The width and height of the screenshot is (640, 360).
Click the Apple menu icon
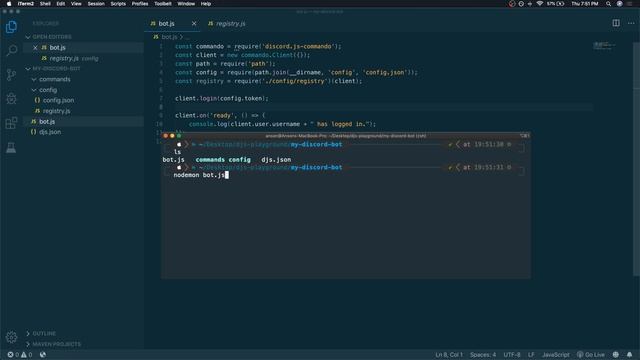pyautogui.click(x=9, y=4)
